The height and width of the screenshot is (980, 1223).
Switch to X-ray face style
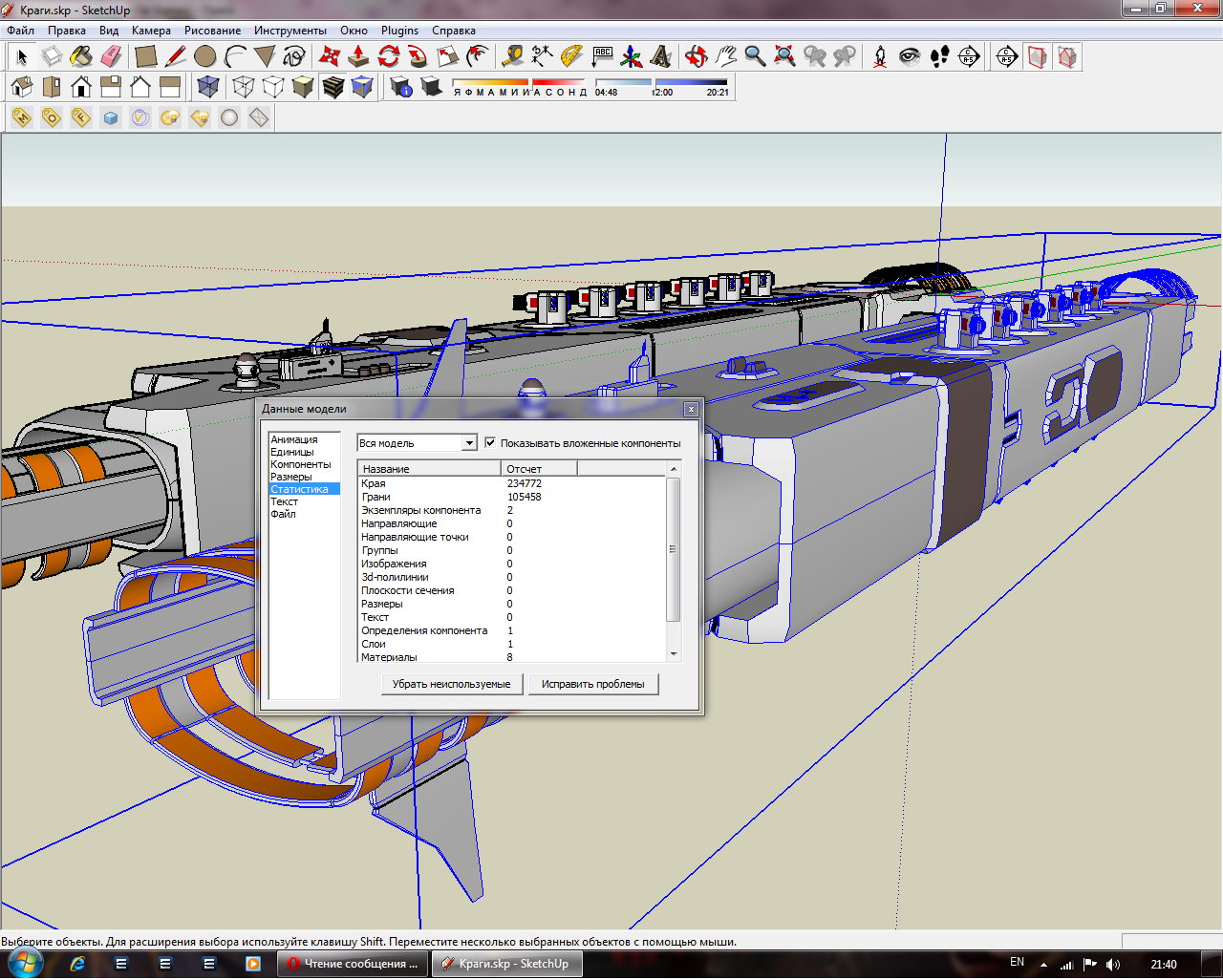click(207, 87)
